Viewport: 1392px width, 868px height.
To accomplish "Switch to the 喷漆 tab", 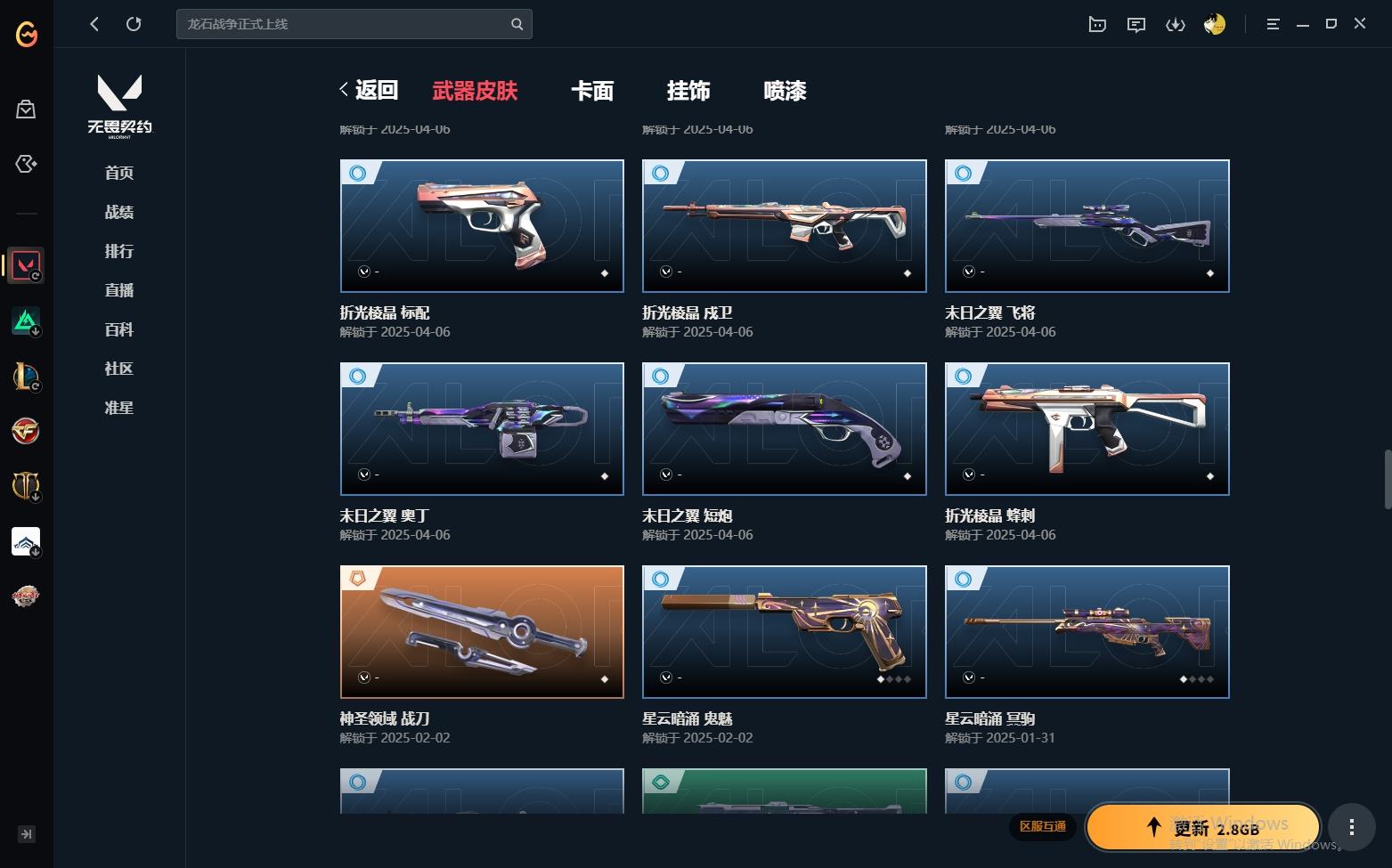I will pos(785,91).
